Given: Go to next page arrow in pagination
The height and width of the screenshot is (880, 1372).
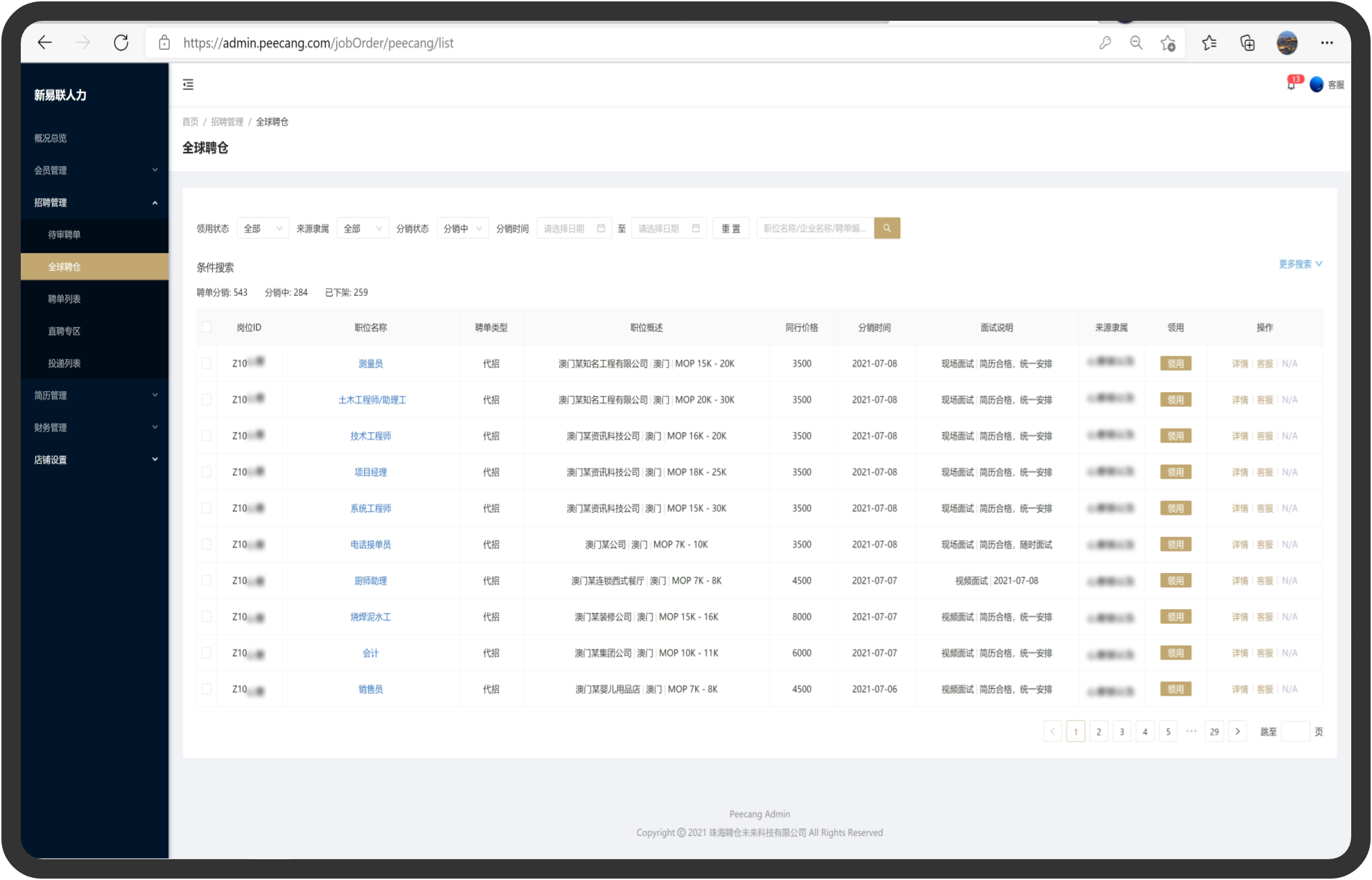Looking at the screenshot, I should pos(1238,731).
